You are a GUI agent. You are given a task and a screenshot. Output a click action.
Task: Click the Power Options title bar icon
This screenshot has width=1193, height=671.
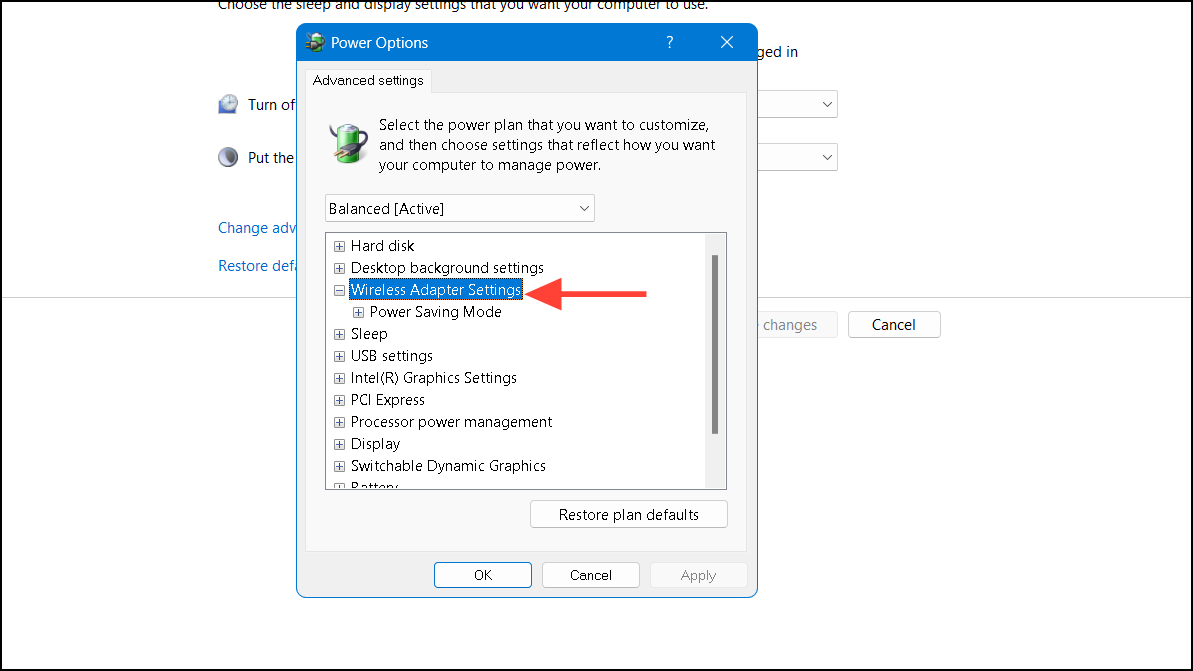click(314, 42)
